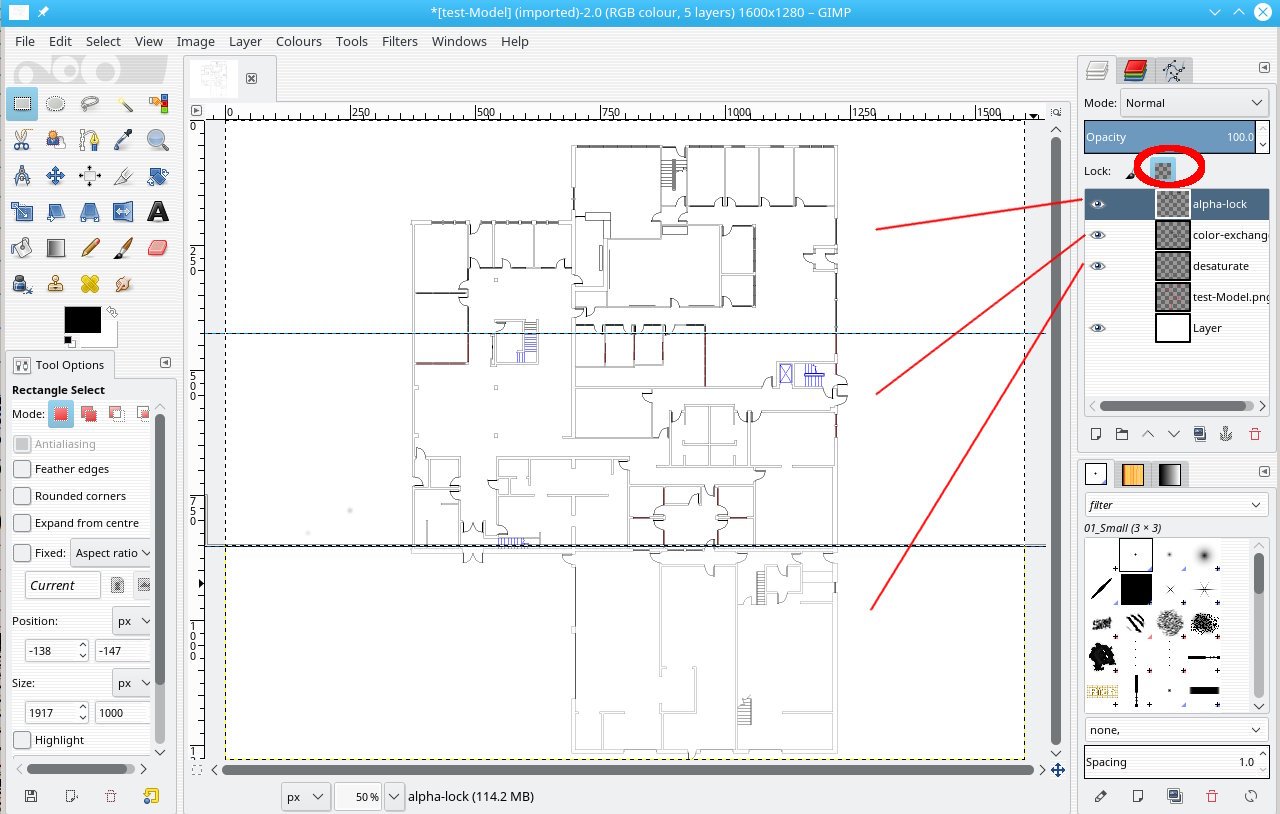Select the Alignment tool
The width and height of the screenshot is (1280, 814).
(x=90, y=176)
